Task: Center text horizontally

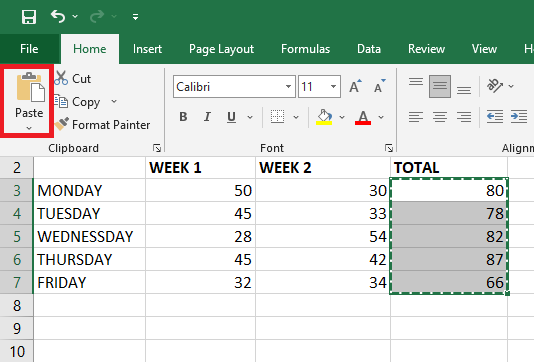Action: click(x=440, y=117)
